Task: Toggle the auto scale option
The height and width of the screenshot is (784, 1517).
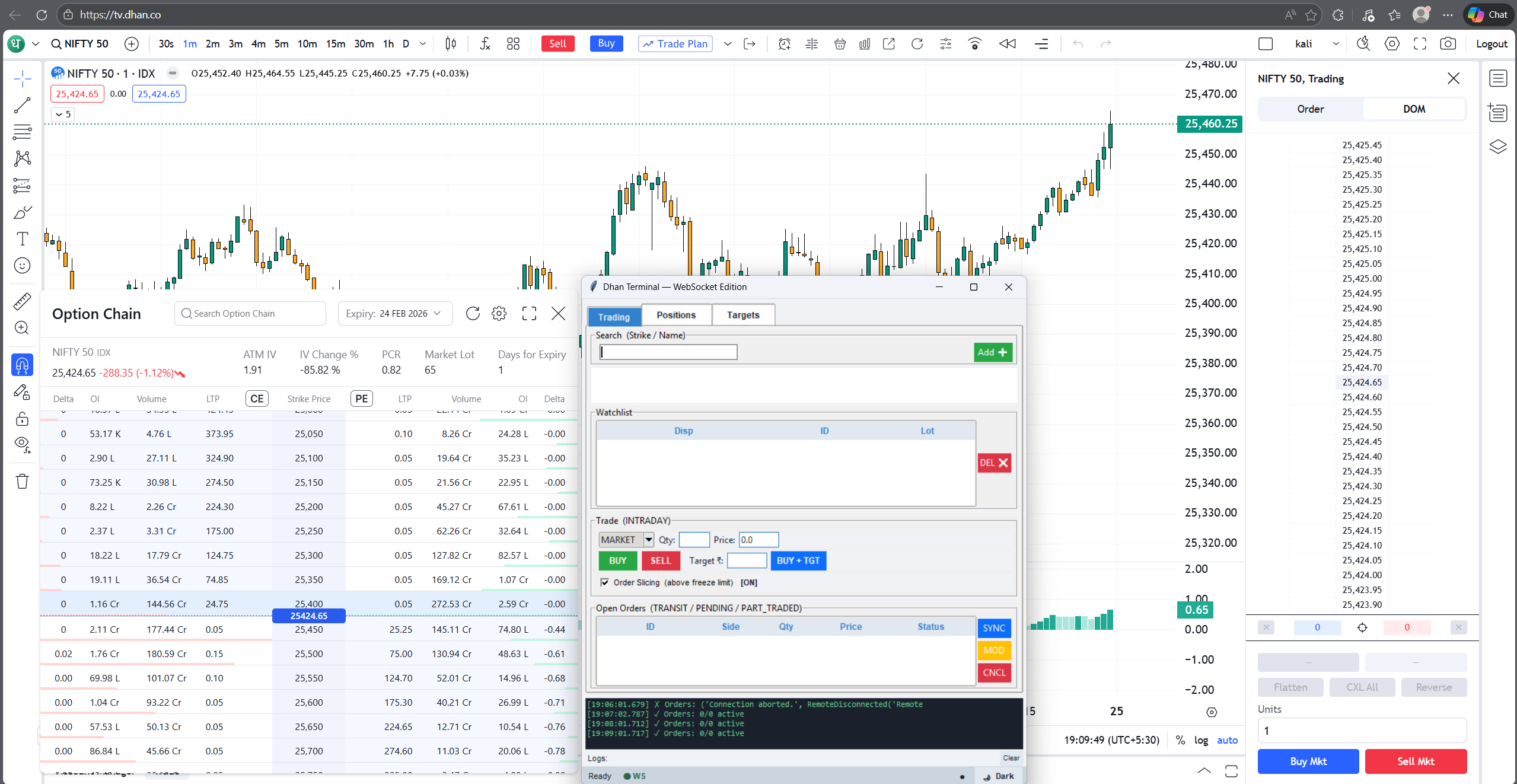Action: [1227, 740]
